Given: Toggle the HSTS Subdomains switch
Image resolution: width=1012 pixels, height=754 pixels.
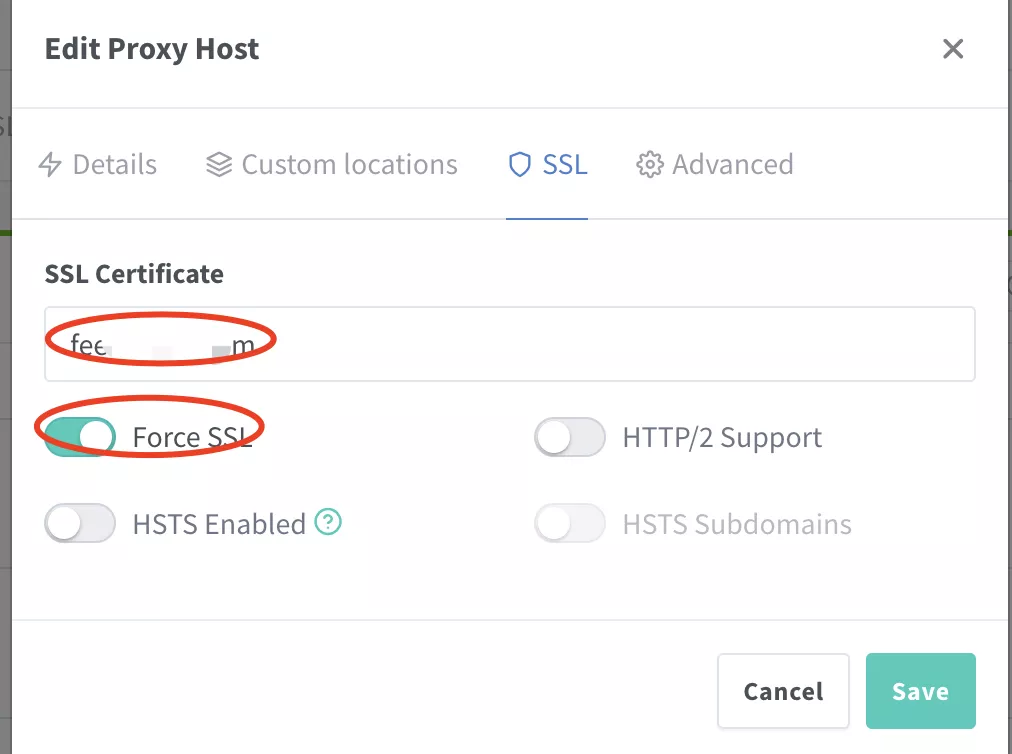Looking at the screenshot, I should click(x=570, y=524).
